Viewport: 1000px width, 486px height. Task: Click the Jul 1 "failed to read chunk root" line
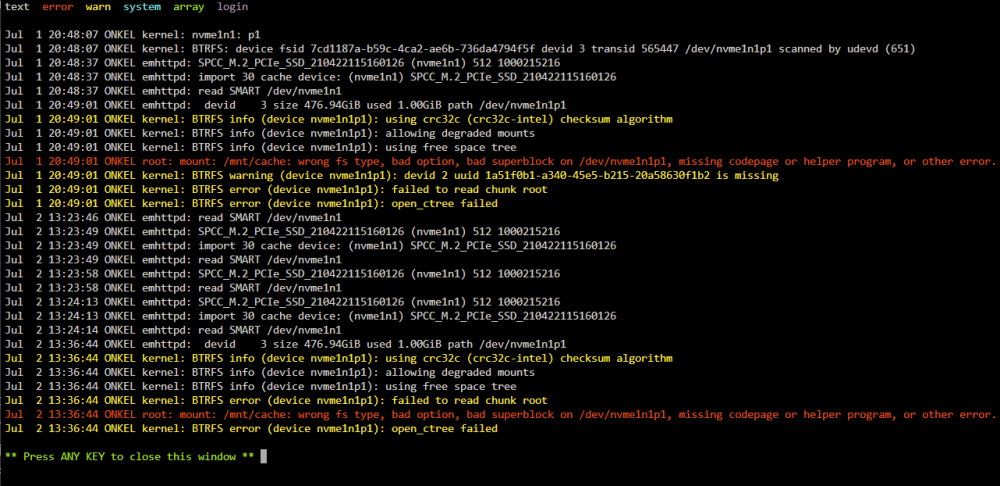276,189
